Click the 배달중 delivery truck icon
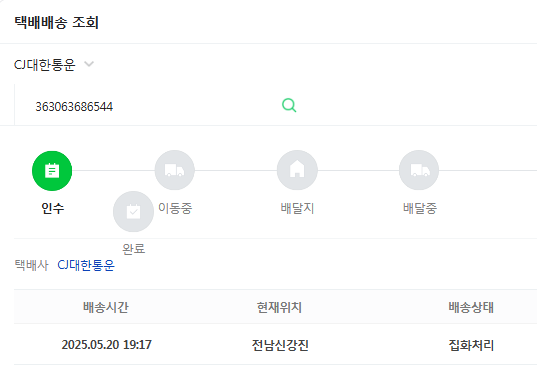This screenshot has width=537, height=377. pyautogui.click(x=419, y=170)
